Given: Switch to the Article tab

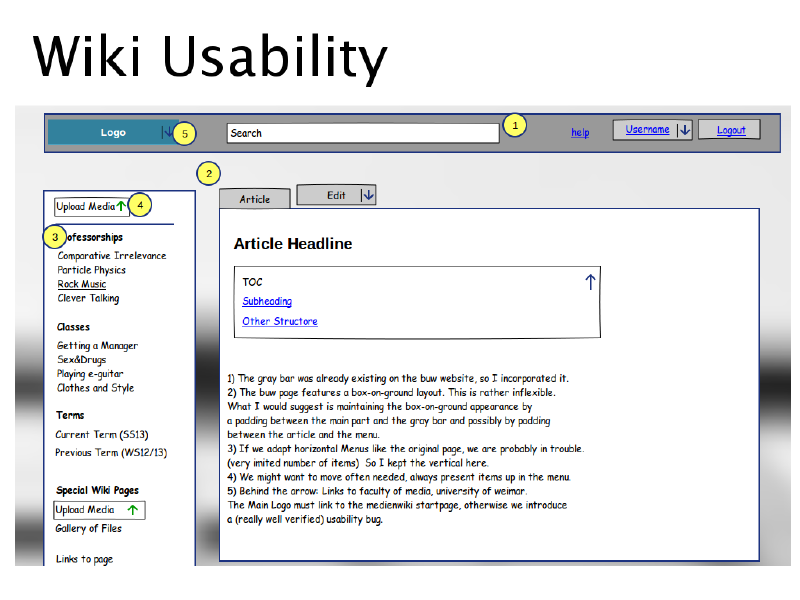Looking at the screenshot, I should click(254, 198).
